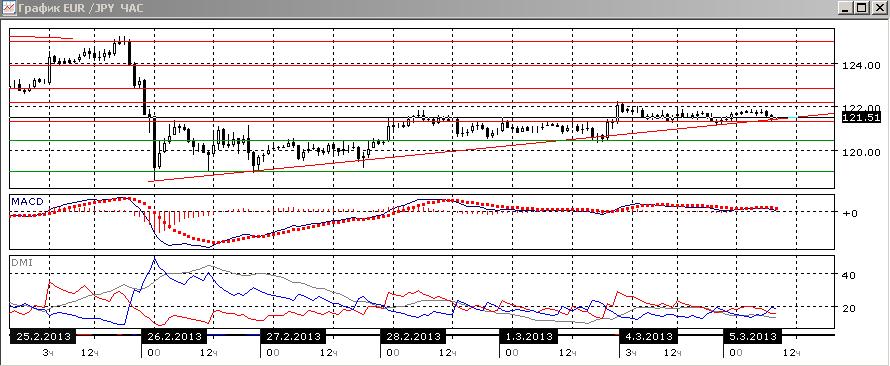This screenshot has width=890, height=366.
Task: Click the chart icon in the title bar
Action: point(8,8)
